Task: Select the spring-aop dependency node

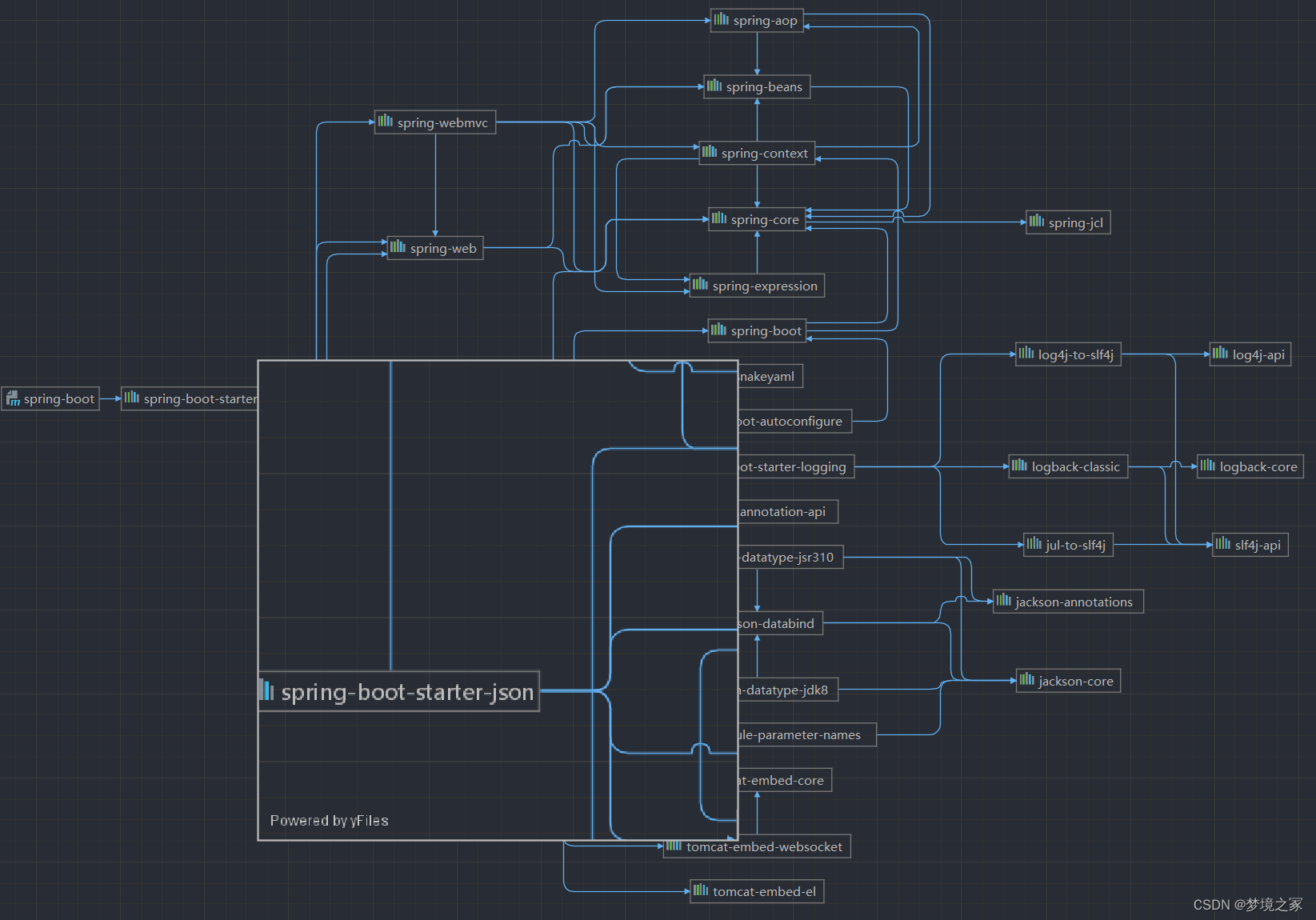Action: (757, 20)
